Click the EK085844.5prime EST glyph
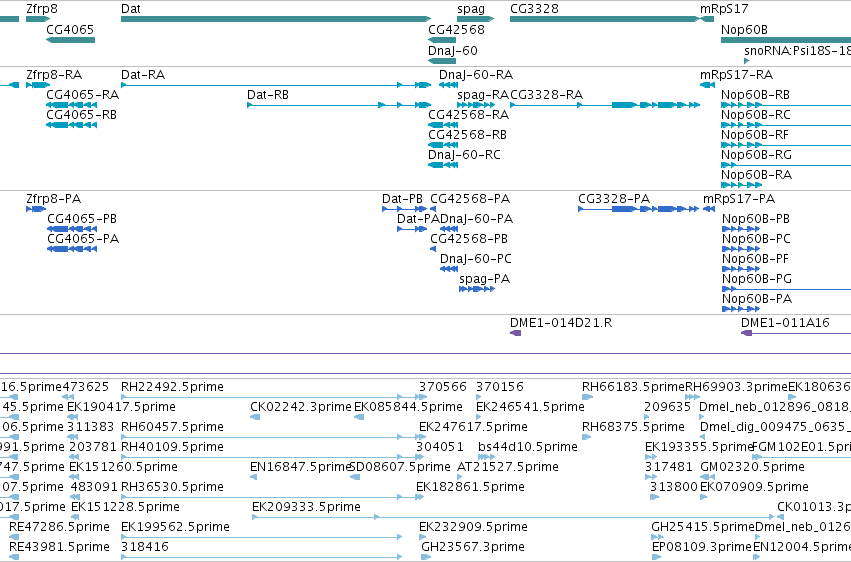The width and height of the screenshot is (851, 562). click(x=359, y=417)
